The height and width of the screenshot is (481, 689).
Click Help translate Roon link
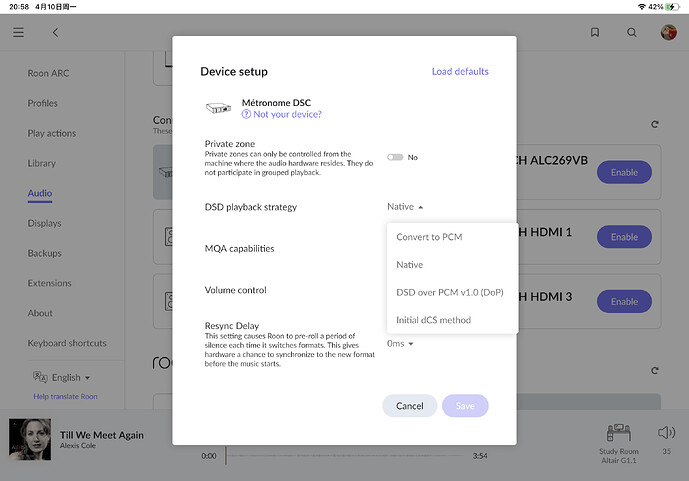pyautogui.click(x=65, y=396)
